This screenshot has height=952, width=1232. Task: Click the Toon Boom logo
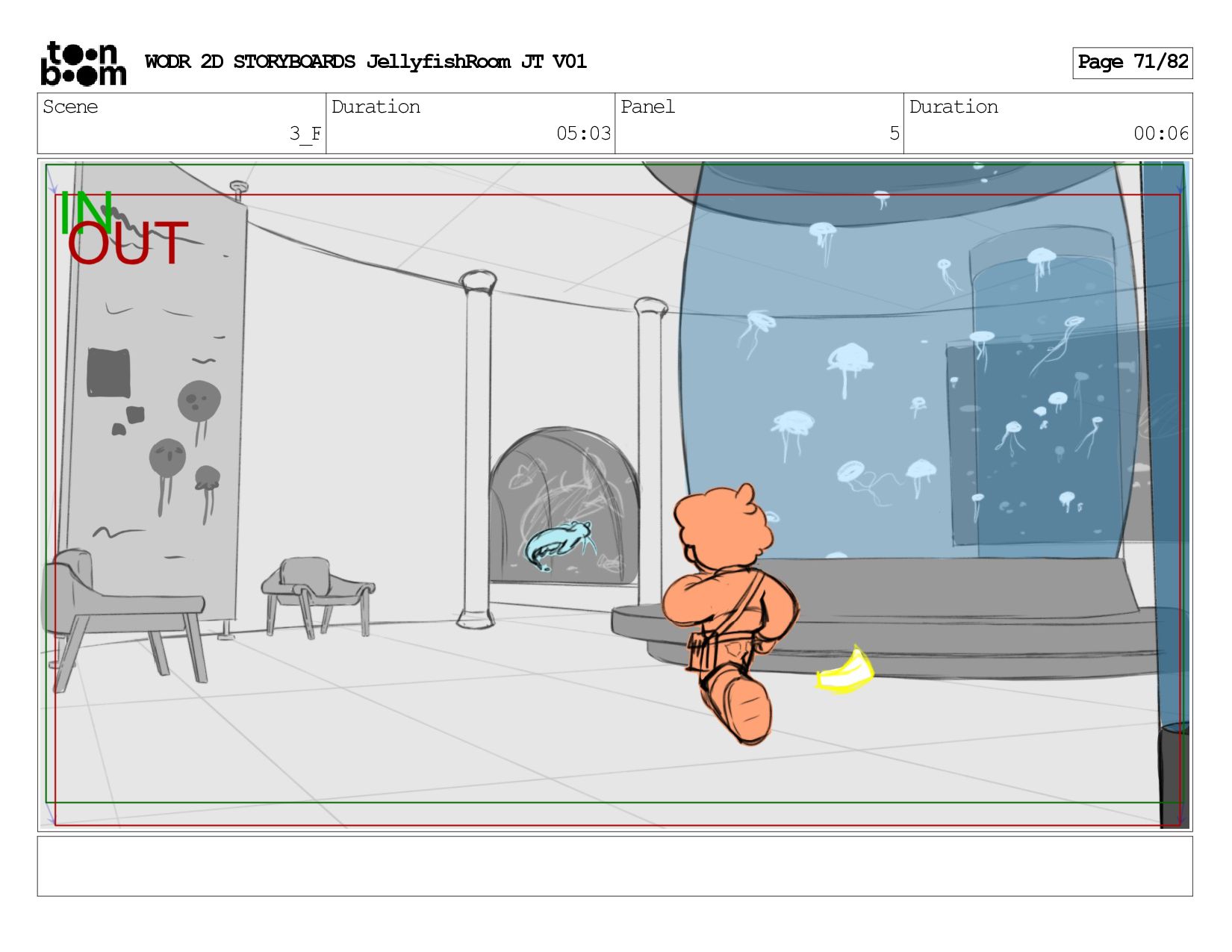pyautogui.click(x=83, y=63)
